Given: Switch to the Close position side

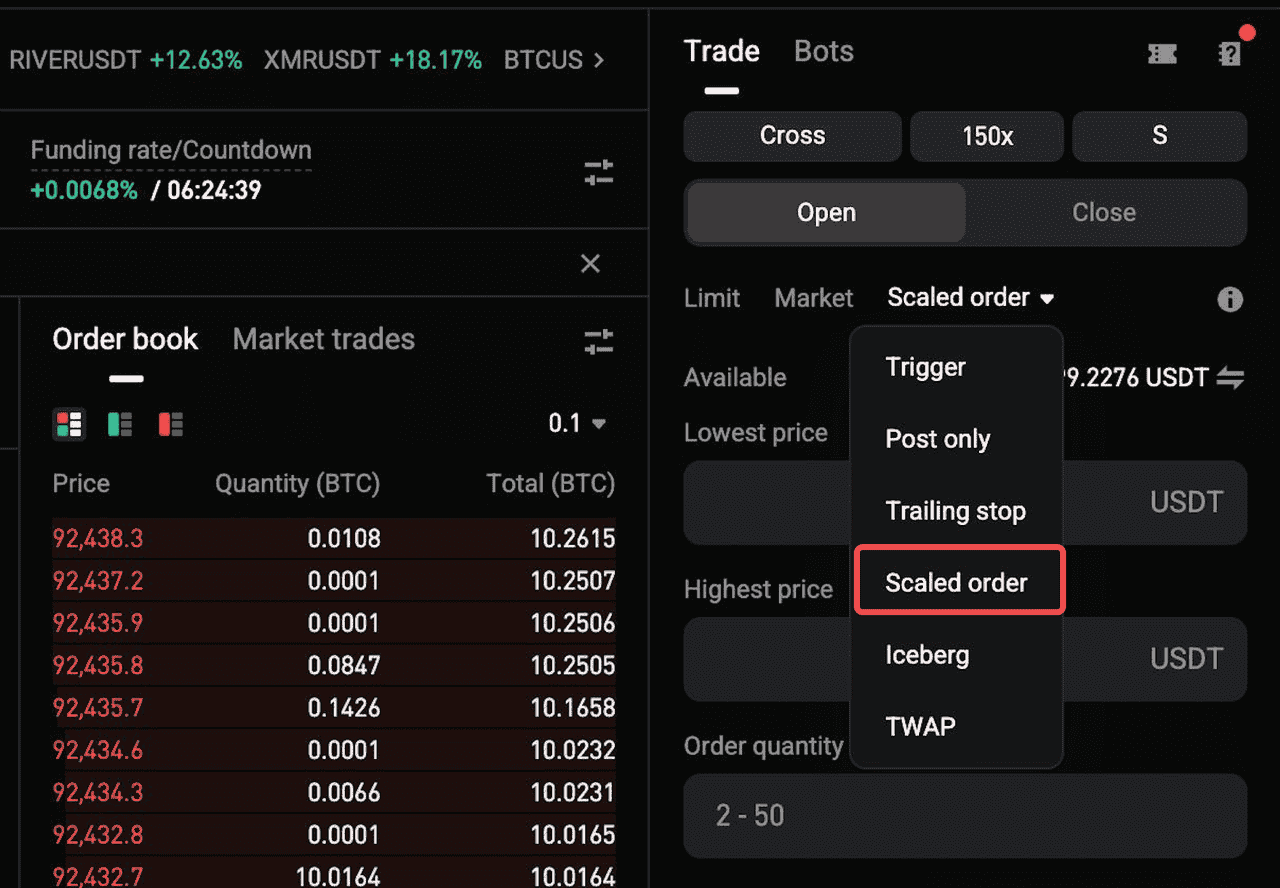Looking at the screenshot, I should click(x=1103, y=212).
